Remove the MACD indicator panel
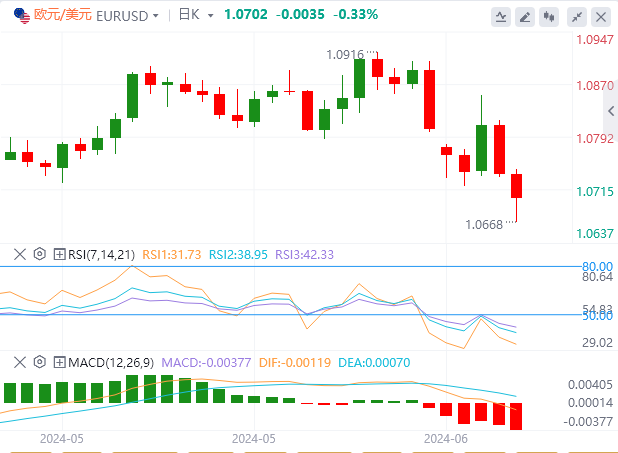618x453 pixels. pyautogui.click(x=20, y=362)
